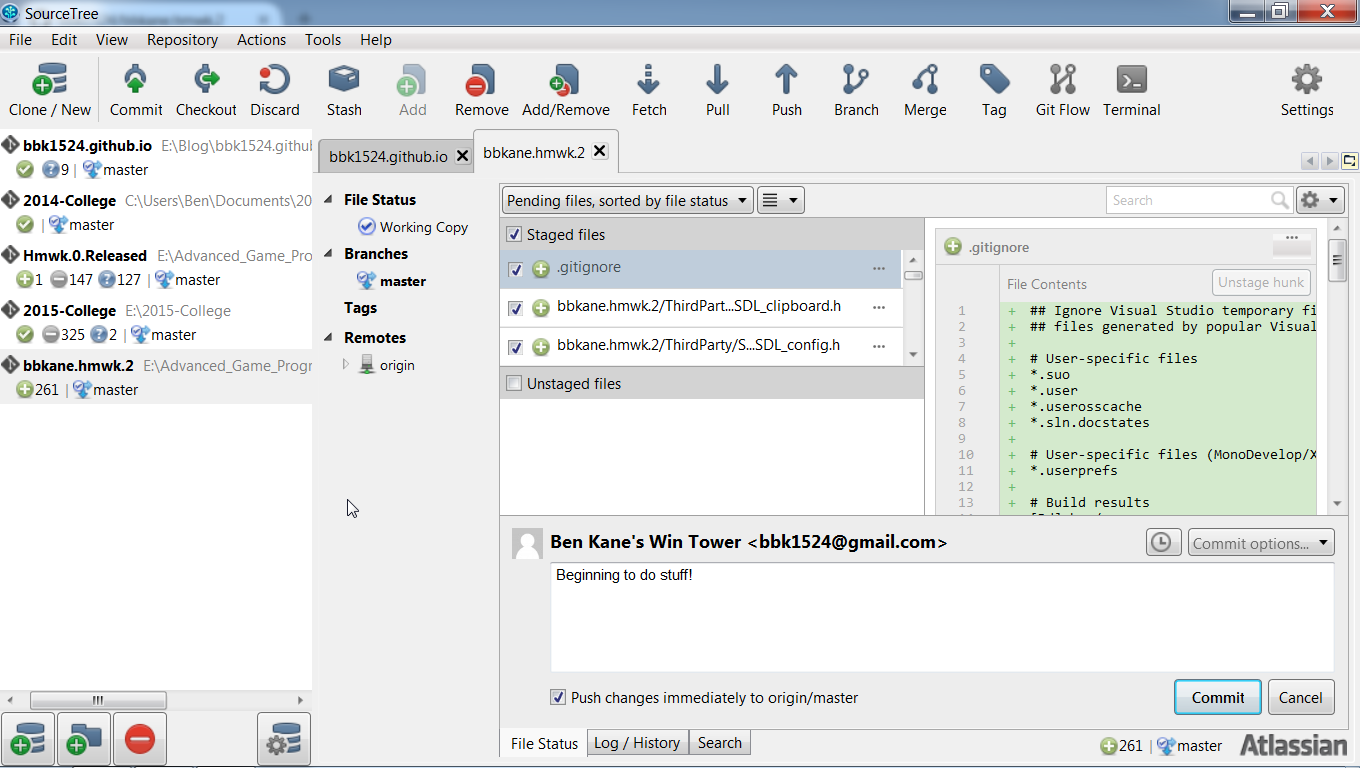
Task: Click the Cancel button
Action: [x=1301, y=697]
